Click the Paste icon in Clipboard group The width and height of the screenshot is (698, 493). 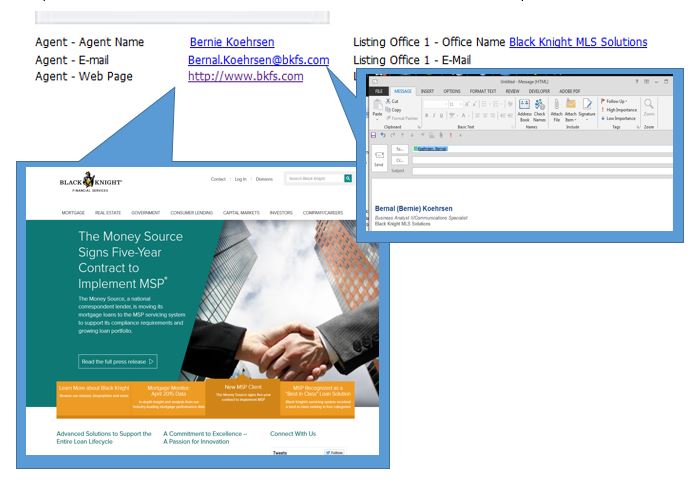pyautogui.click(x=377, y=105)
